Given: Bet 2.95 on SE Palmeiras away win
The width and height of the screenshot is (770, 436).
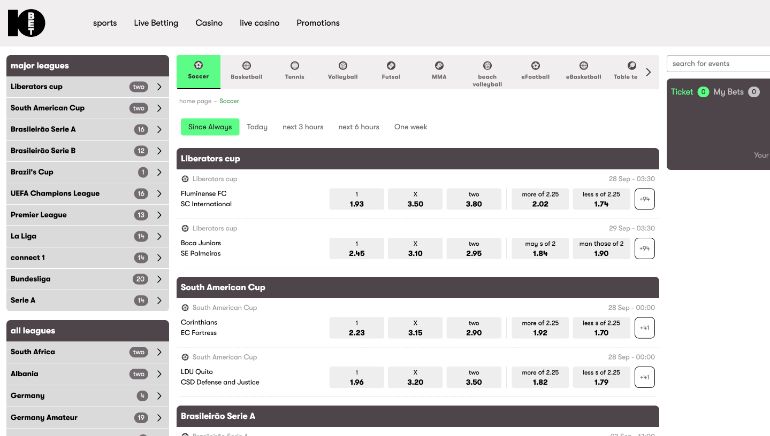Looking at the screenshot, I should point(474,248).
